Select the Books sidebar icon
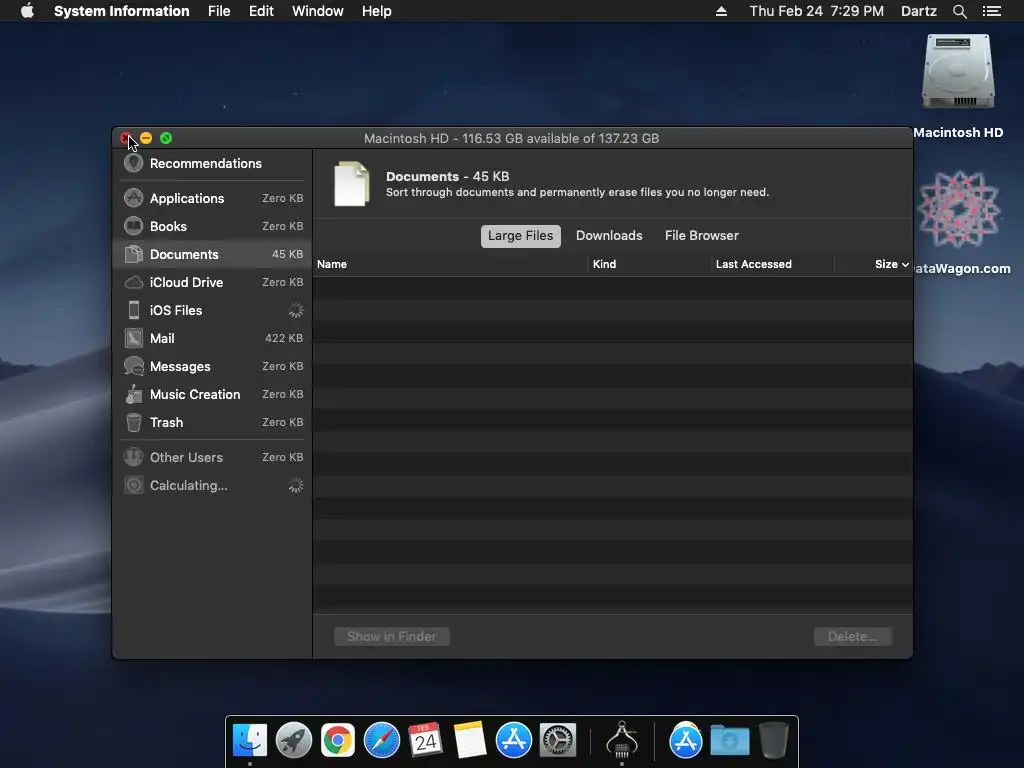Viewport: 1024px width, 768px height. [x=133, y=226]
